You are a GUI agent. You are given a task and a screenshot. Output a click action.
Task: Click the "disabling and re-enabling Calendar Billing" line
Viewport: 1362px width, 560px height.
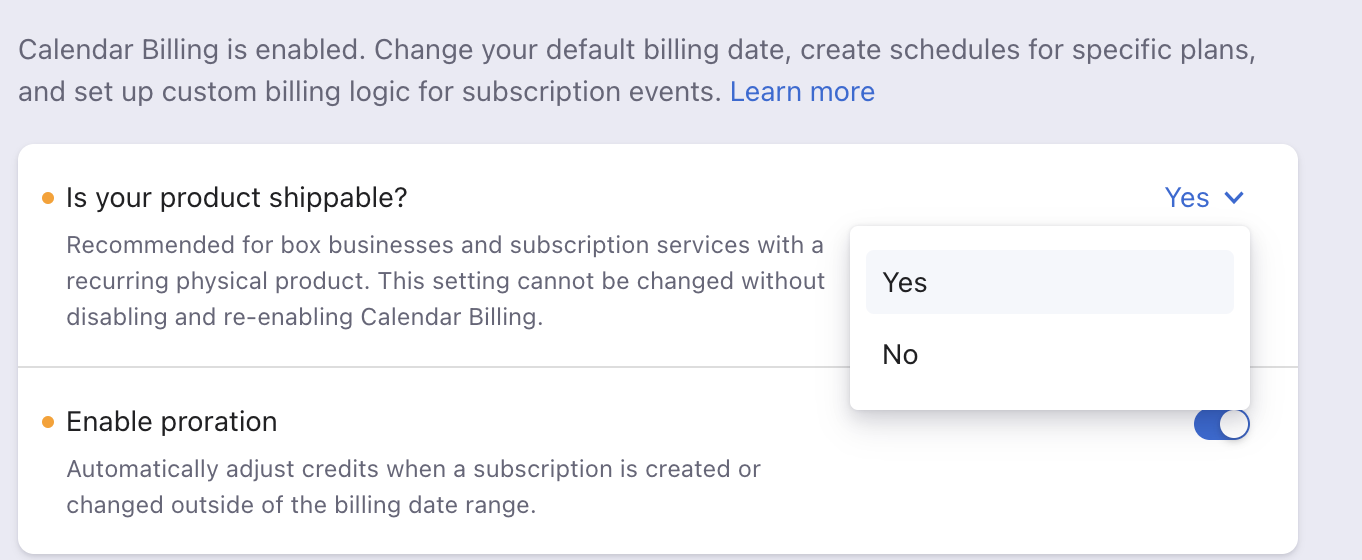[304, 318]
